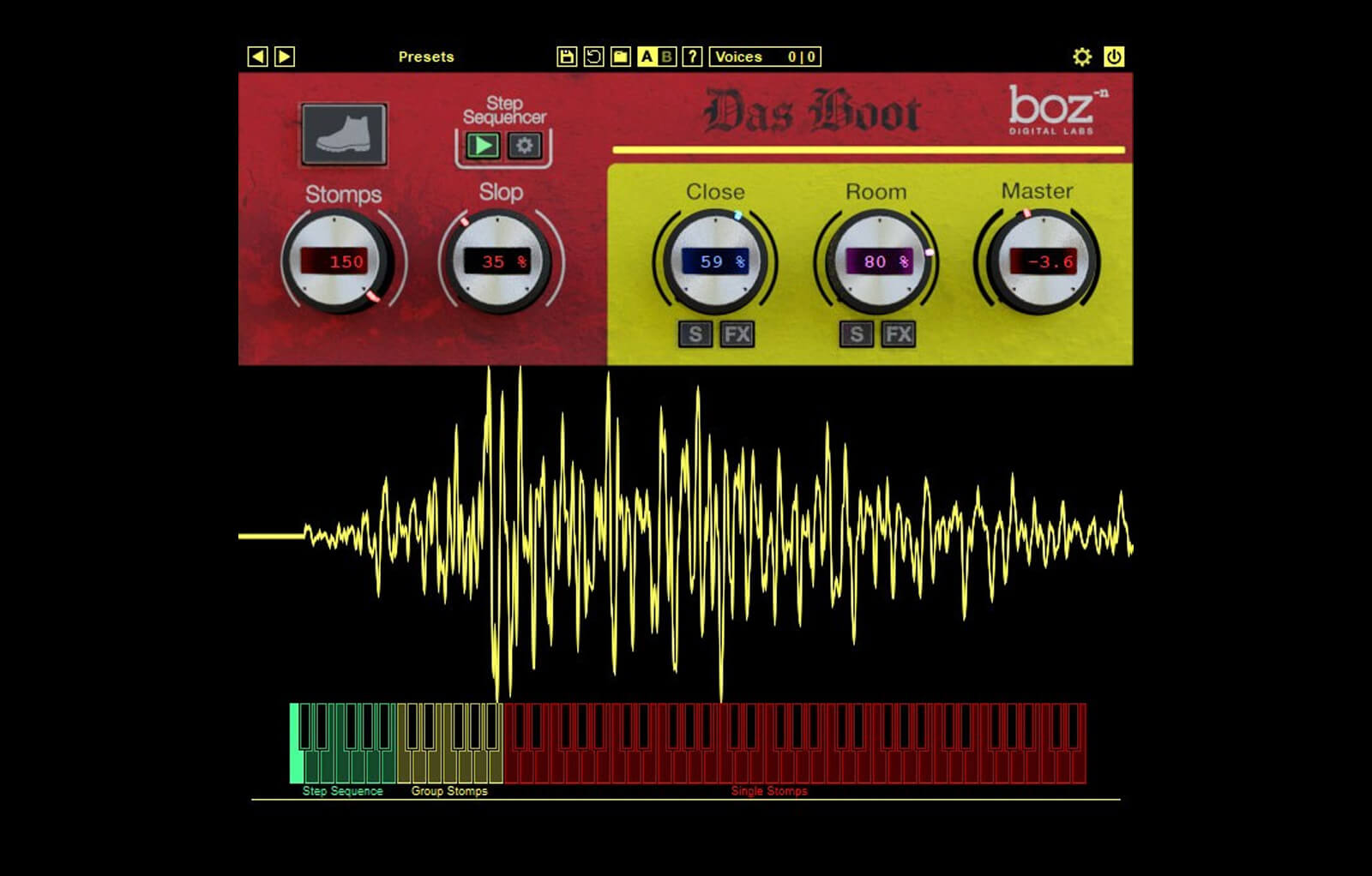Open the Presets menu
The image size is (1372, 876).
(x=426, y=57)
